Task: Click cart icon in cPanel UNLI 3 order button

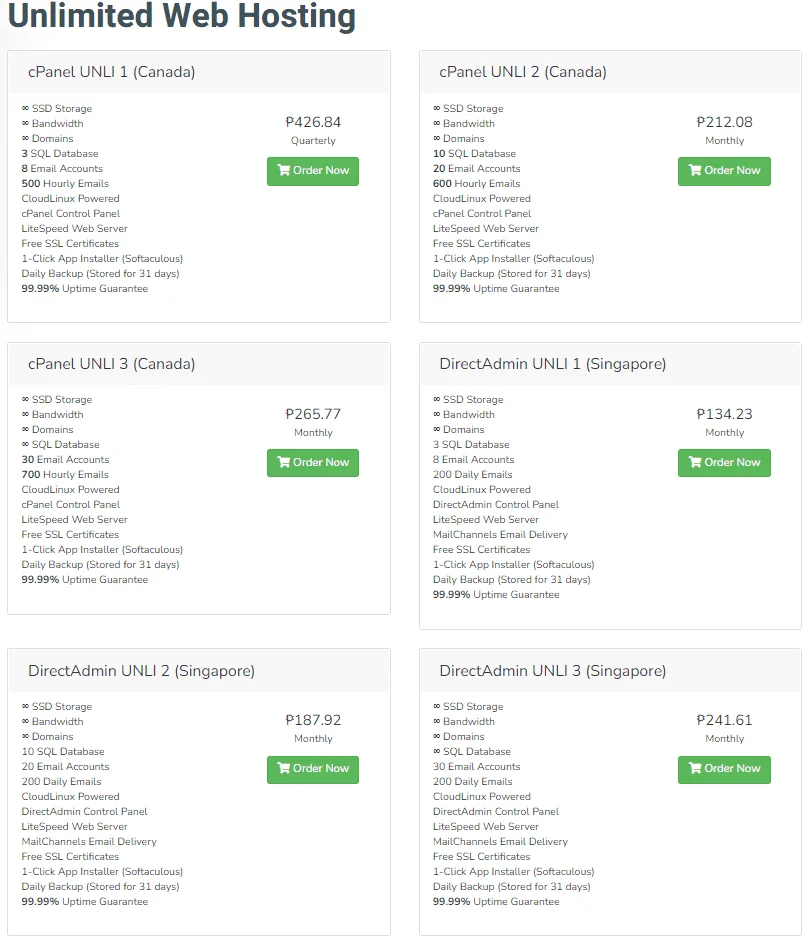Action: click(284, 462)
